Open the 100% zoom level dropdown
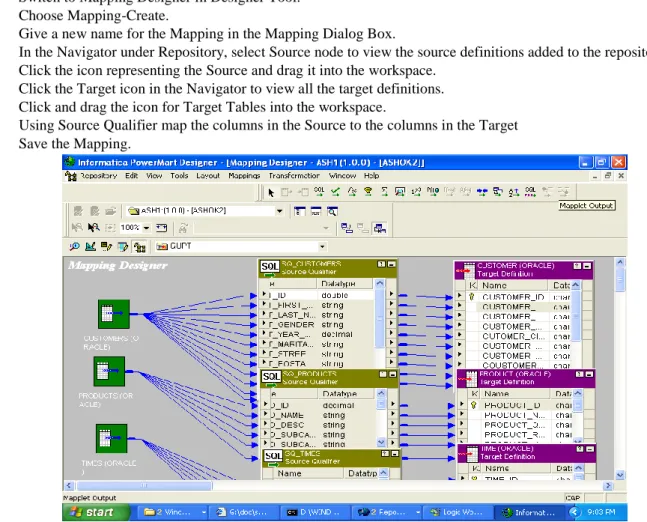The image size is (647, 522). 146,228
